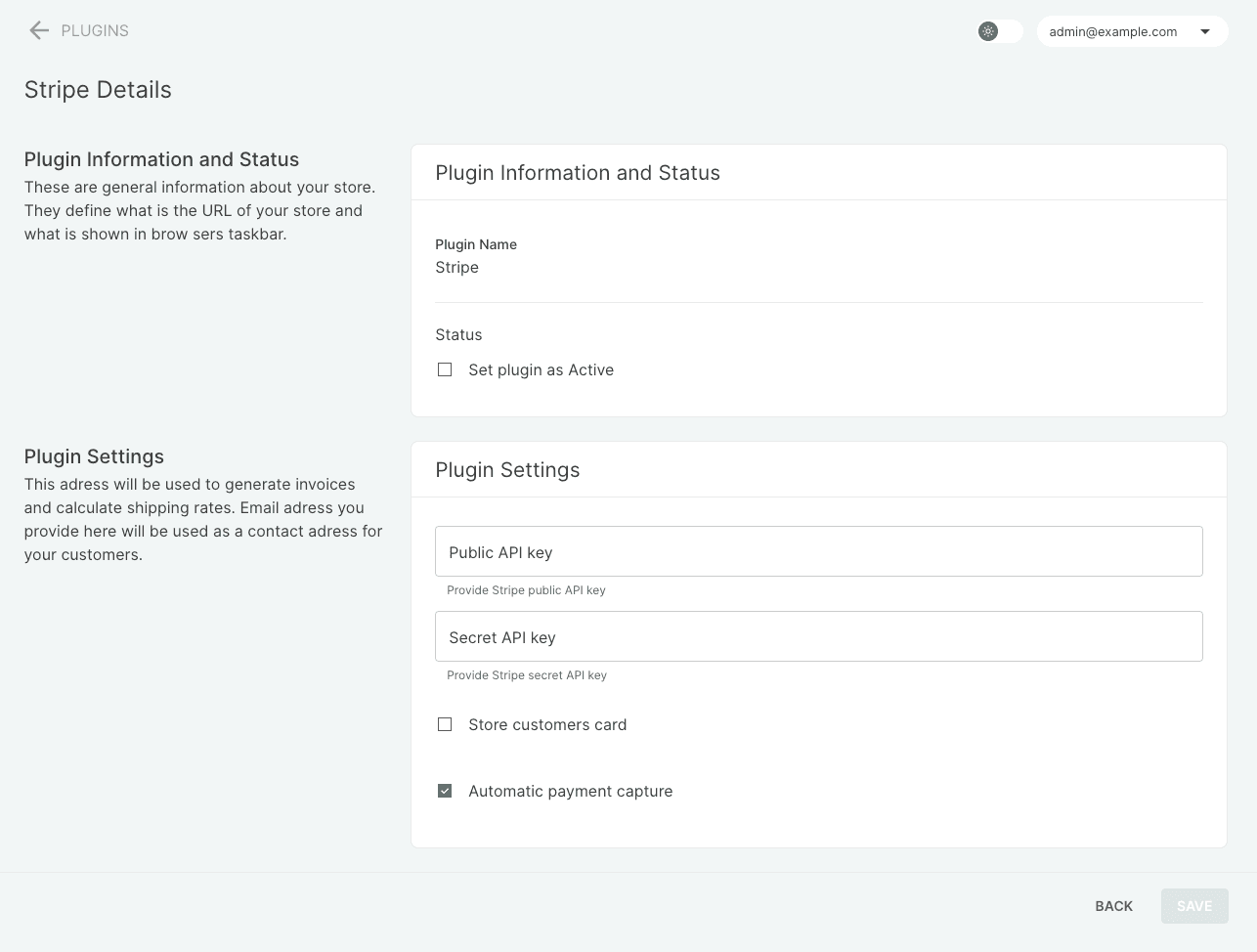Focus the Secret API key field
The image size is (1257, 952).
pos(818,636)
